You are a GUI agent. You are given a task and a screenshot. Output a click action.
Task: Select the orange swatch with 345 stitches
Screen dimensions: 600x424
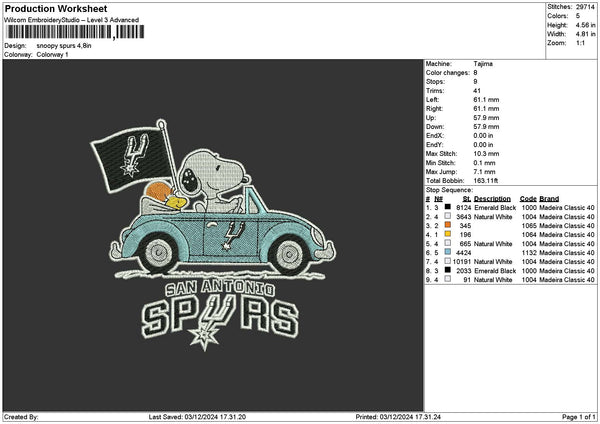click(447, 225)
